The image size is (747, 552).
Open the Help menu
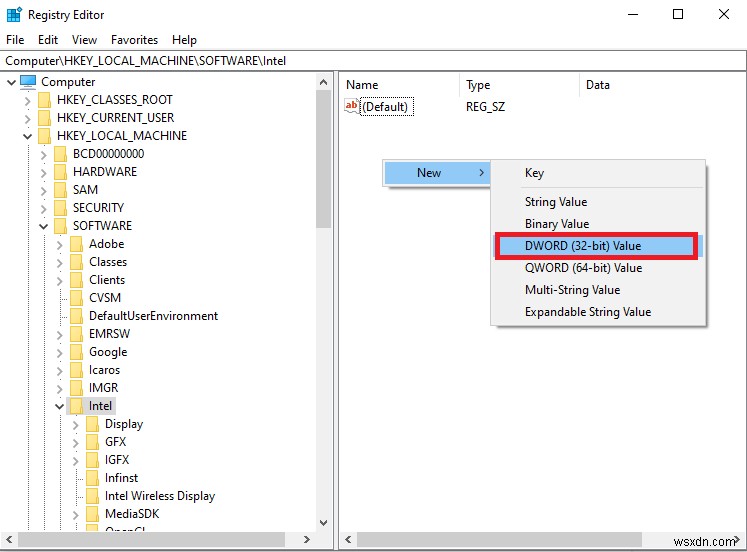click(x=184, y=40)
